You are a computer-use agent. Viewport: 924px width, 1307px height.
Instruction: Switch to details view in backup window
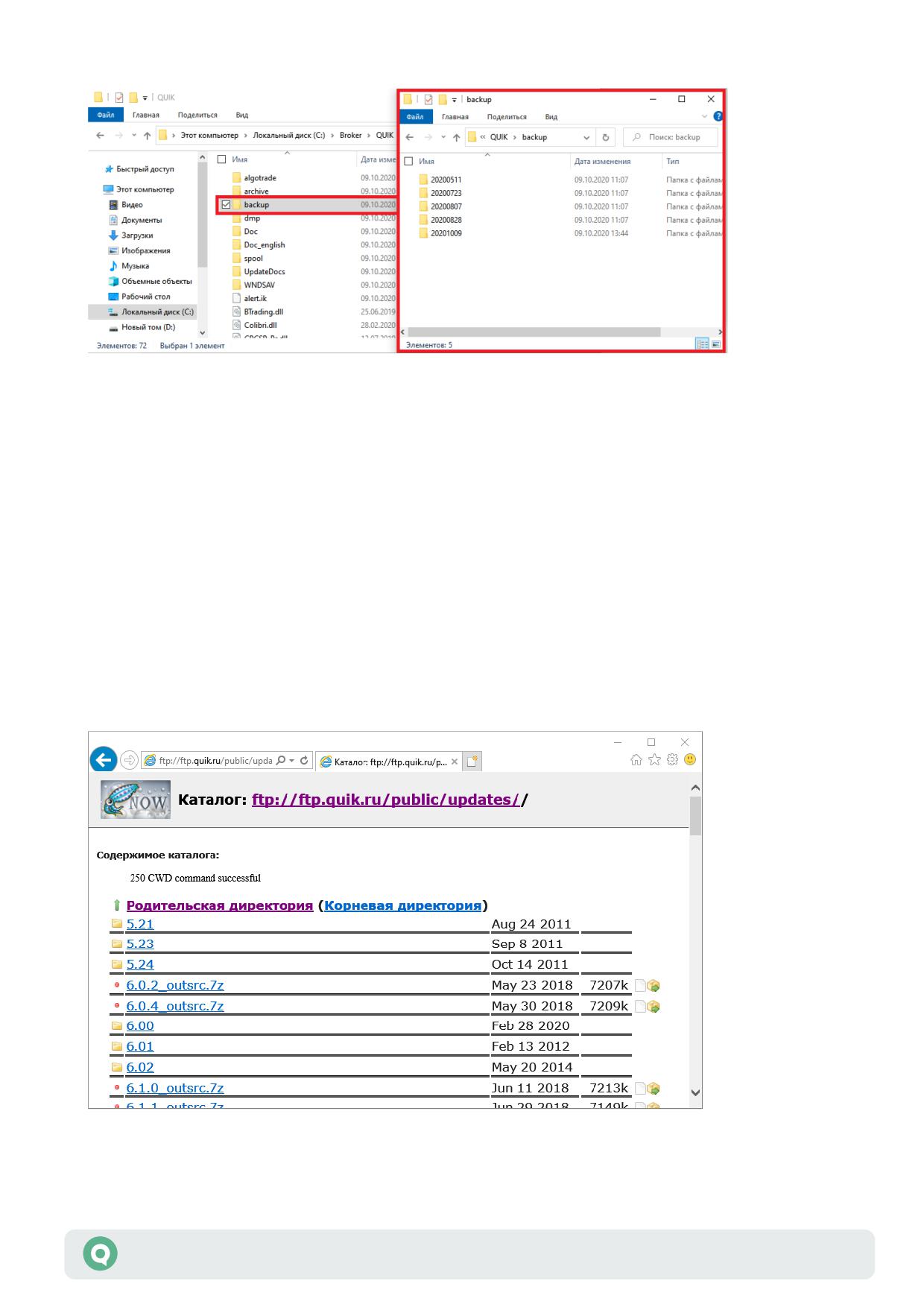coord(702,344)
